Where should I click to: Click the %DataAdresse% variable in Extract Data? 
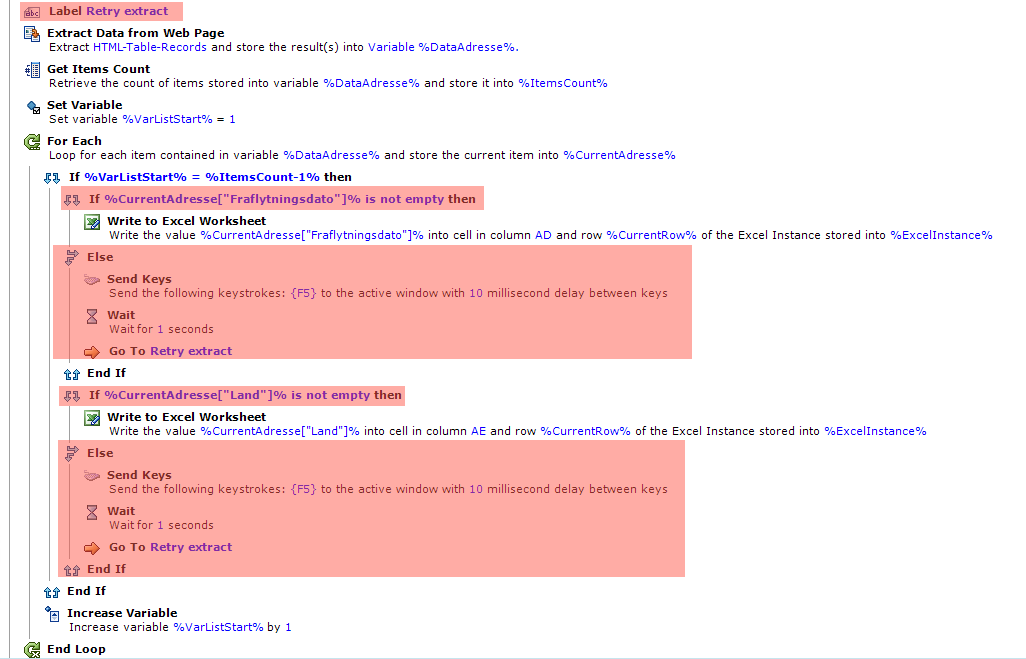(467, 47)
